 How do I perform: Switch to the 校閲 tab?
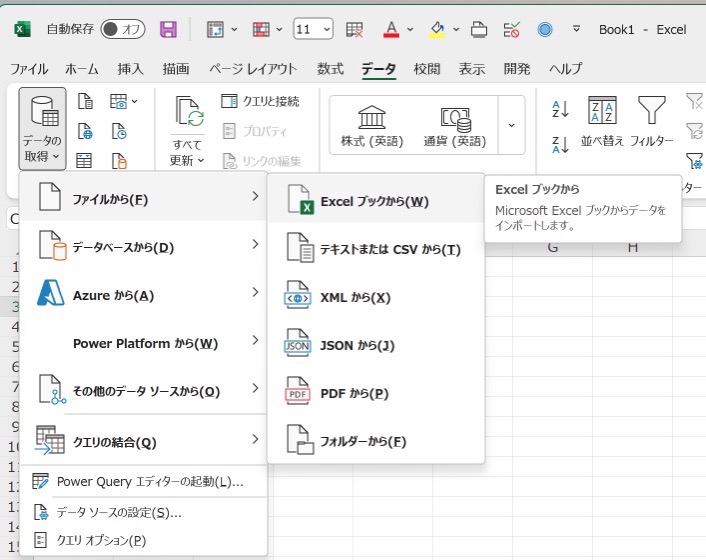(426, 69)
